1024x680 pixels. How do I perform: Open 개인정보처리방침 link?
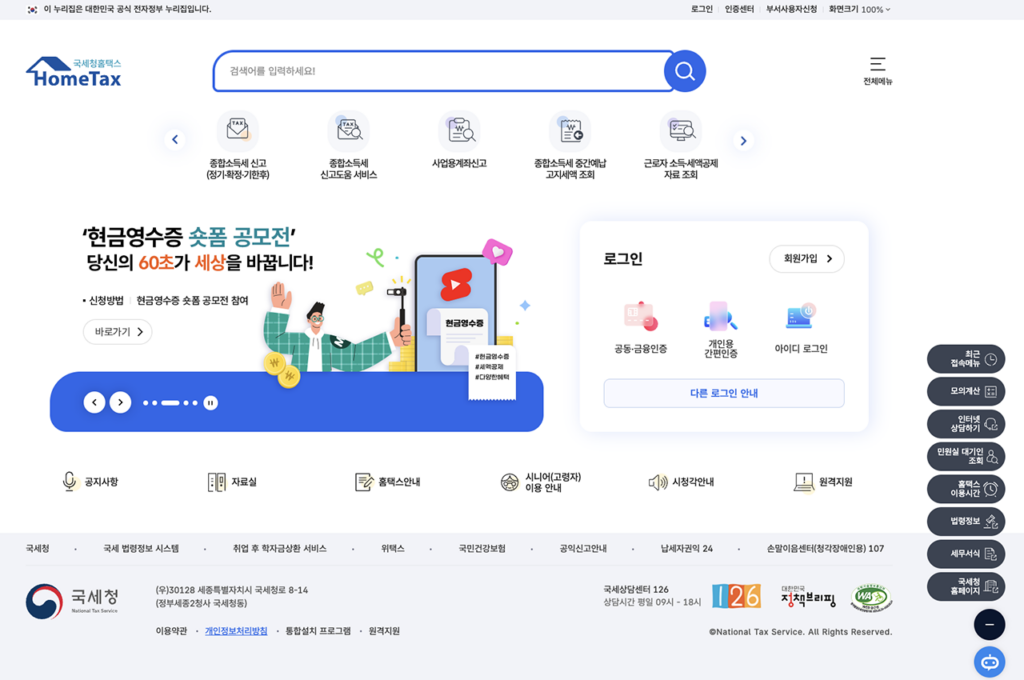point(236,631)
